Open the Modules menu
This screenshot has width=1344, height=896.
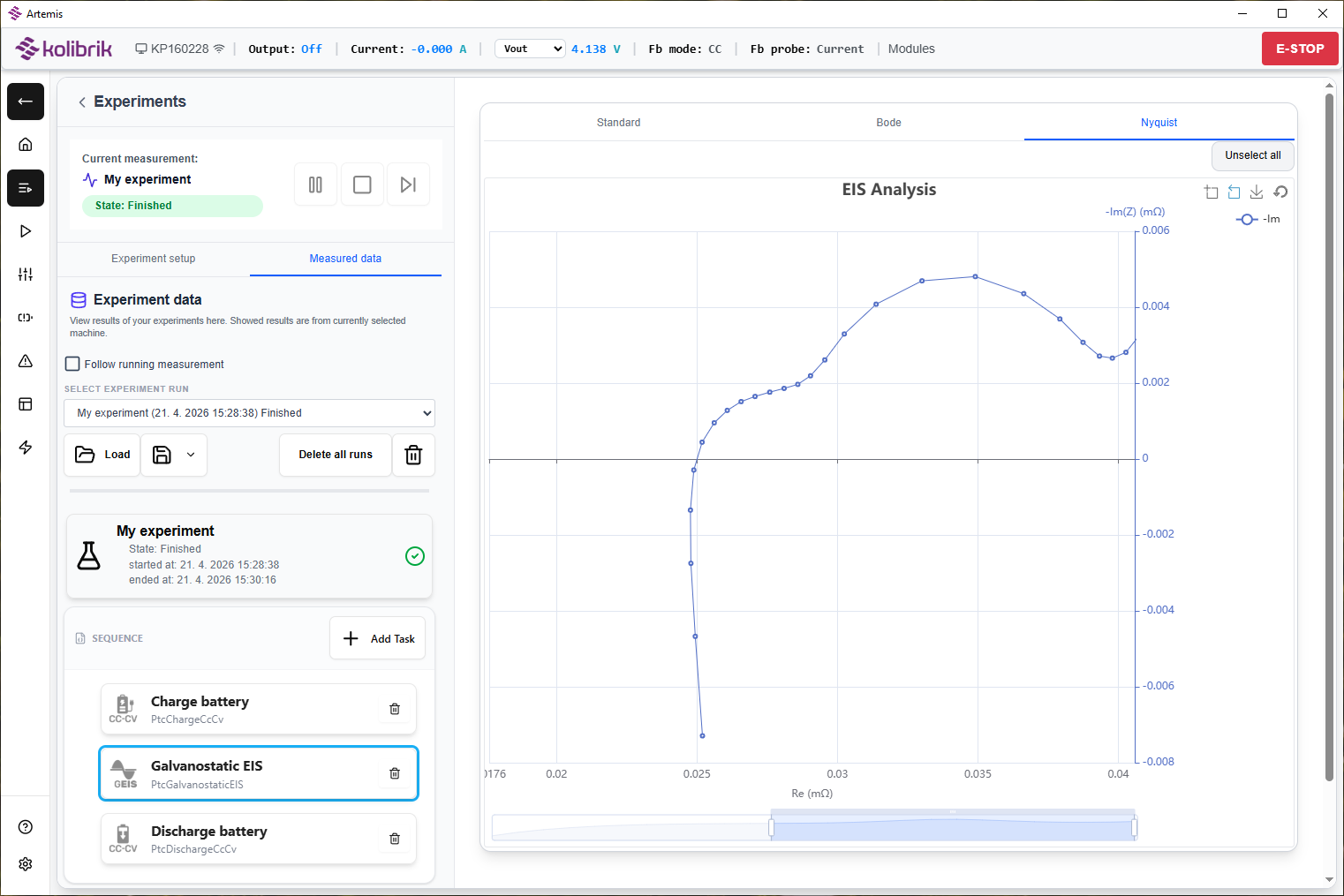click(911, 49)
